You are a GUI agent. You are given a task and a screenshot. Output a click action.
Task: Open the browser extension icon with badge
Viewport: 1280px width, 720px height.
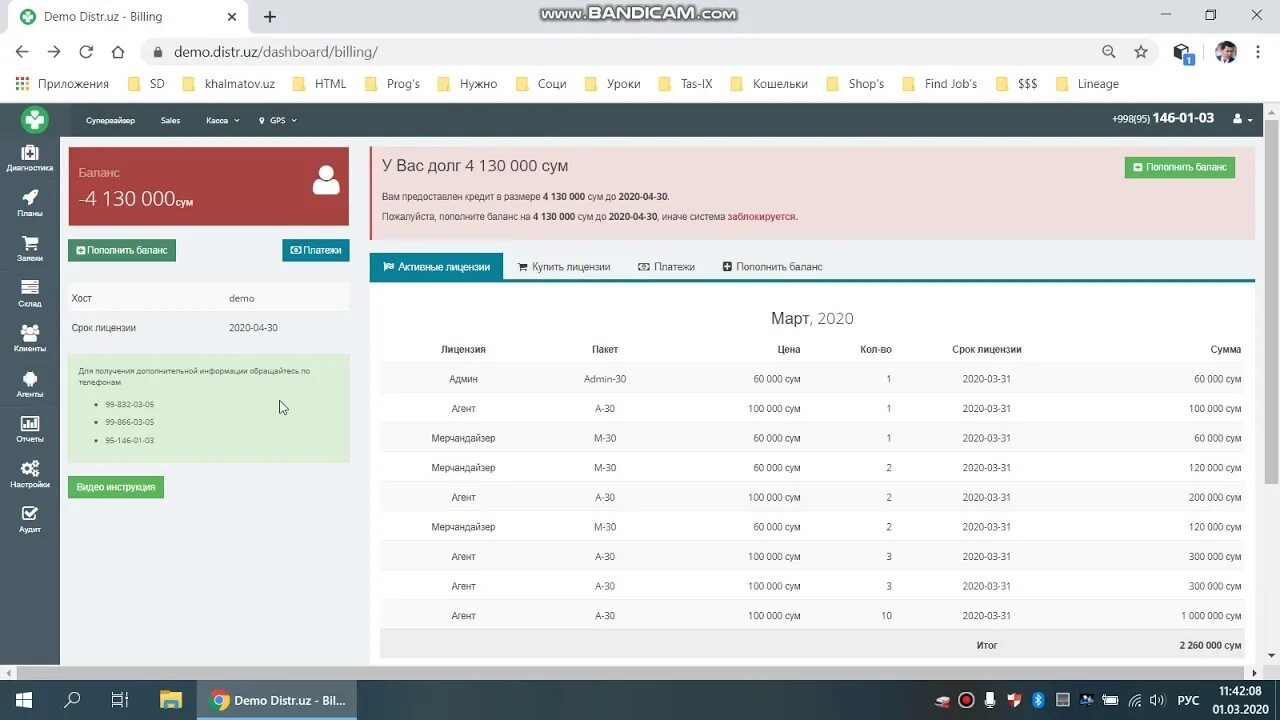[x=1183, y=53]
